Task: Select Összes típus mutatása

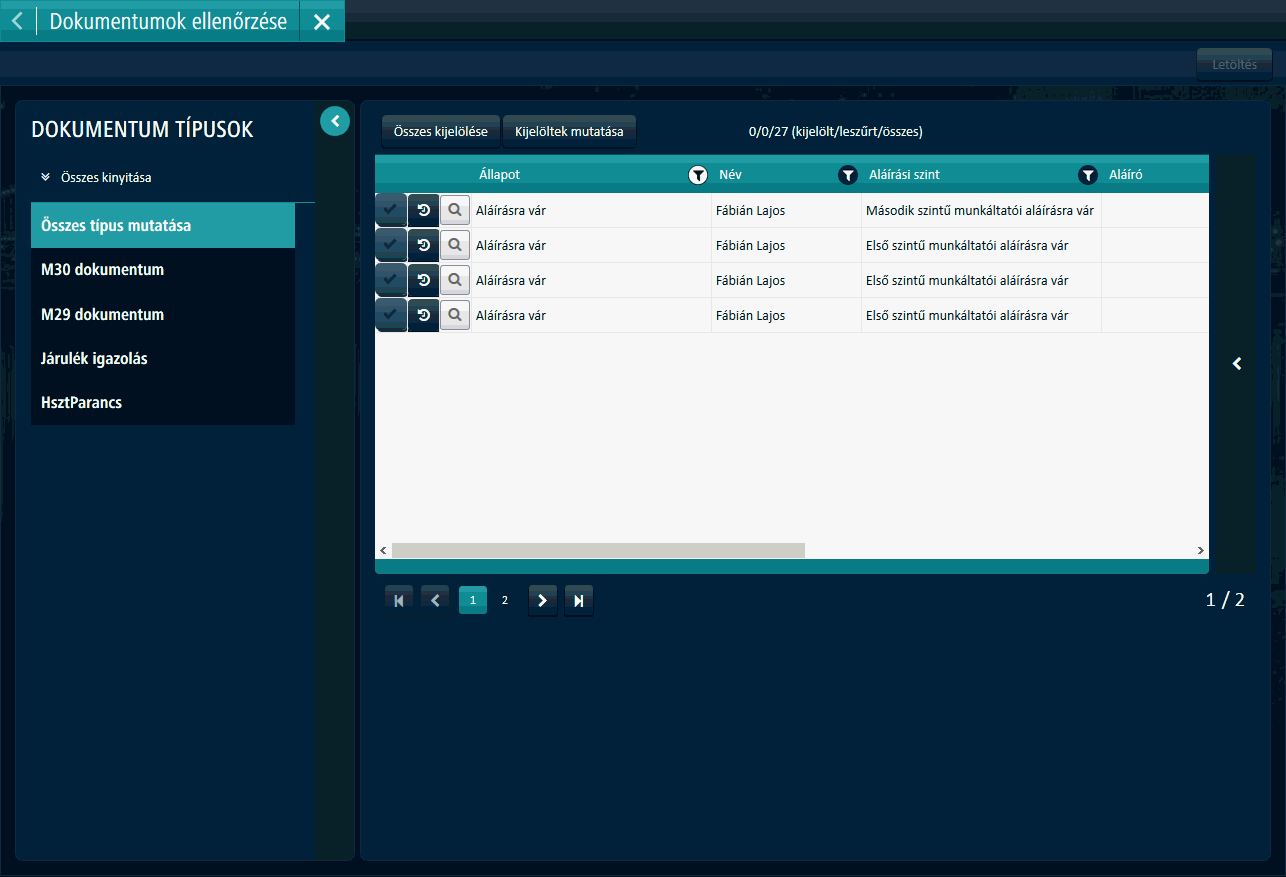Action: click(163, 226)
